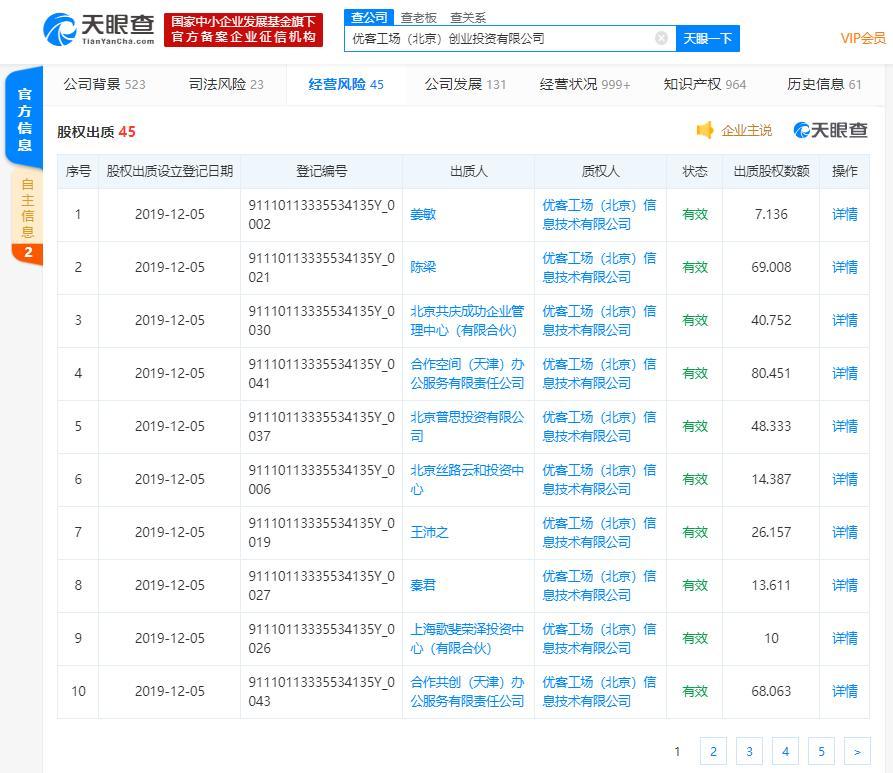The height and width of the screenshot is (773, 893).
Task: Click the 企业主说 speaker icon
Action: point(705,130)
